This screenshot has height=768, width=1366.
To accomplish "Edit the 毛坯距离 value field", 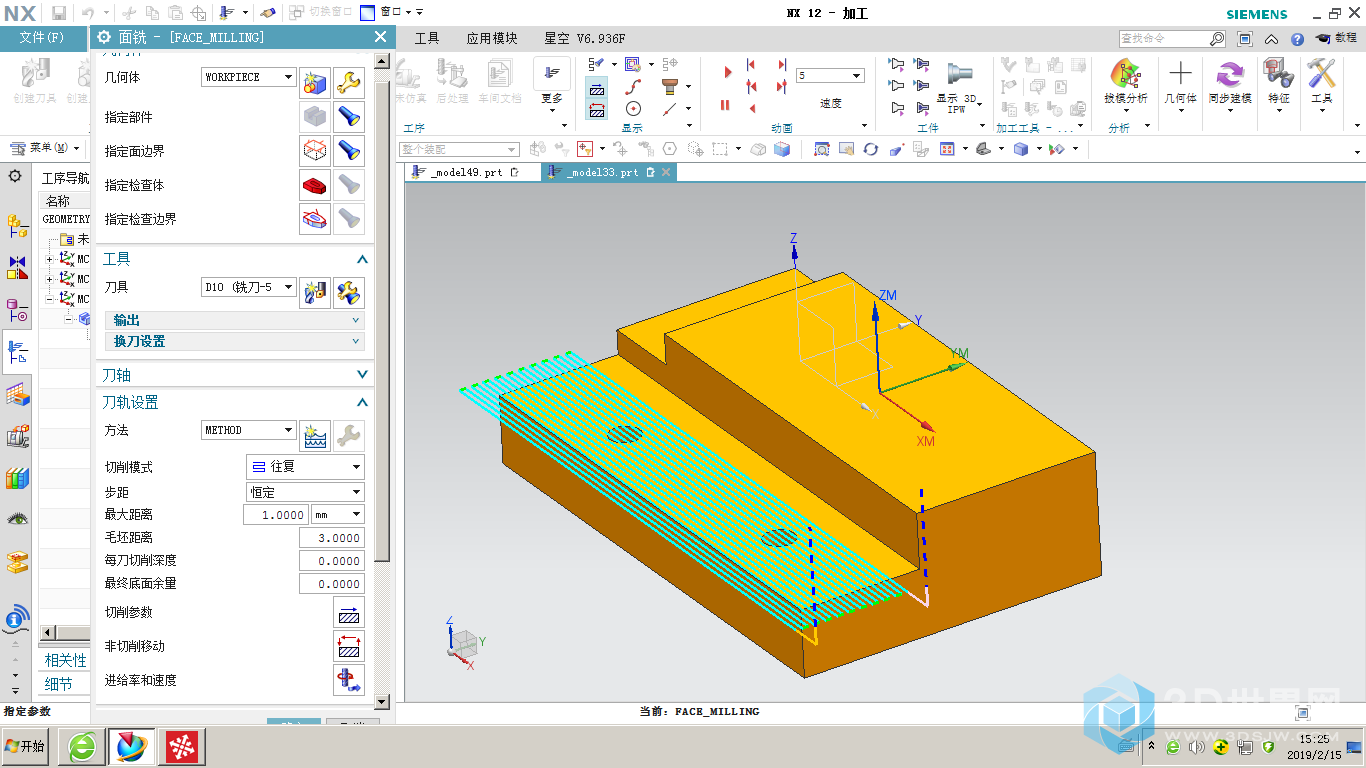I will tap(332, 538).
